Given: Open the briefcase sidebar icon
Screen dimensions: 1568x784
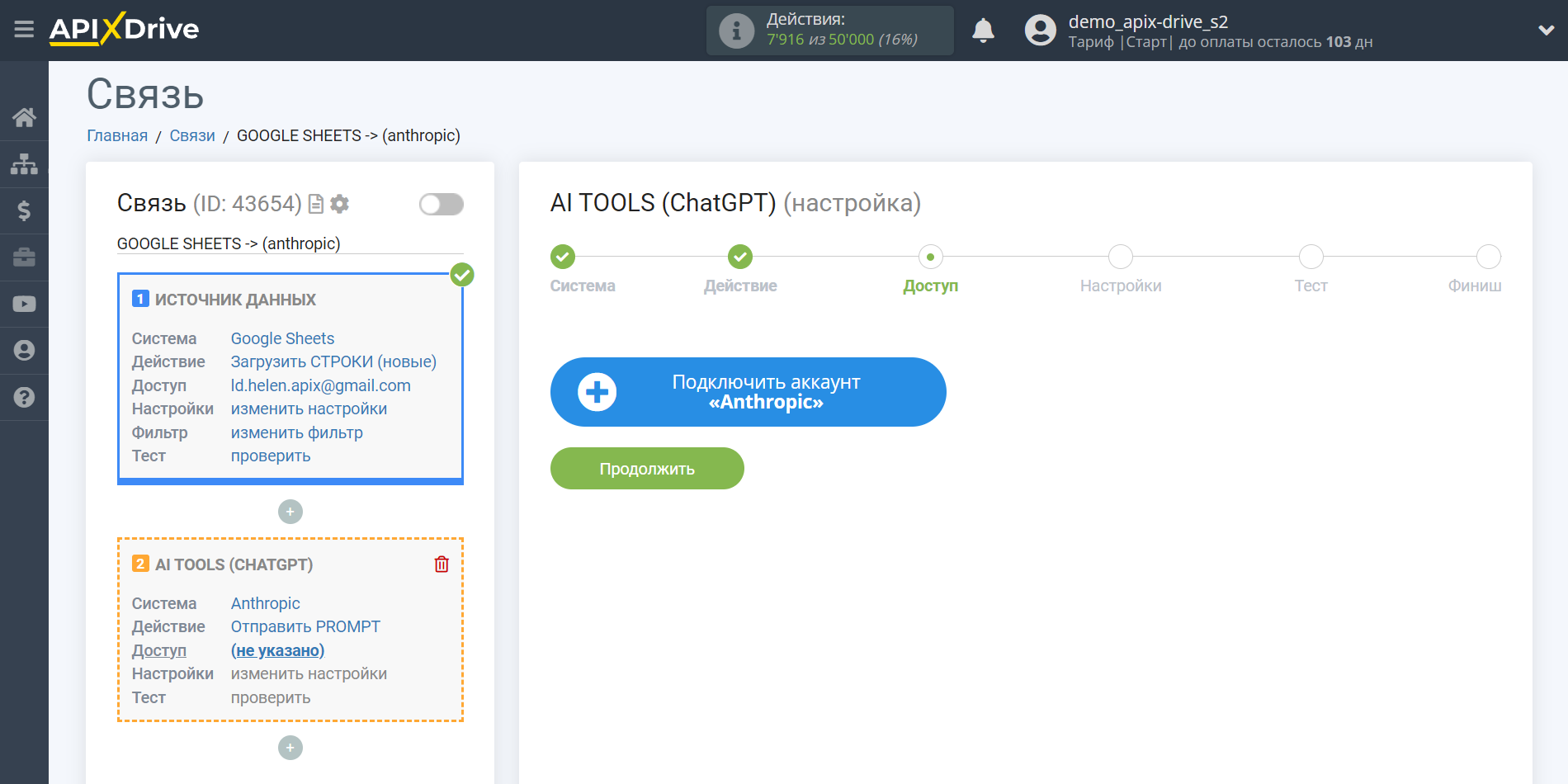Looking at the screenshot, I should click(24, 257).
